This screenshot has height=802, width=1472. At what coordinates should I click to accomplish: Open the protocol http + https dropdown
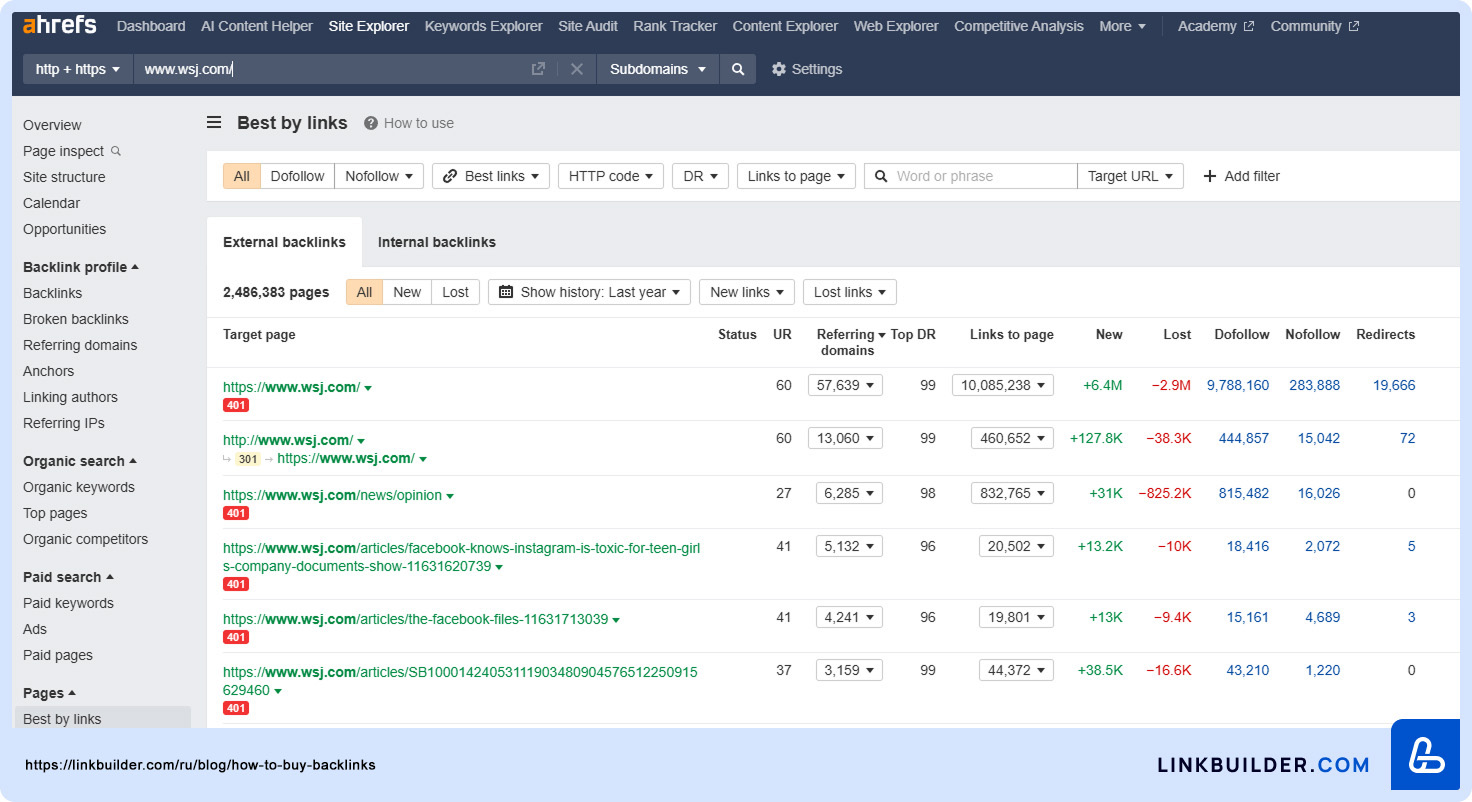[x=78, y=69]
